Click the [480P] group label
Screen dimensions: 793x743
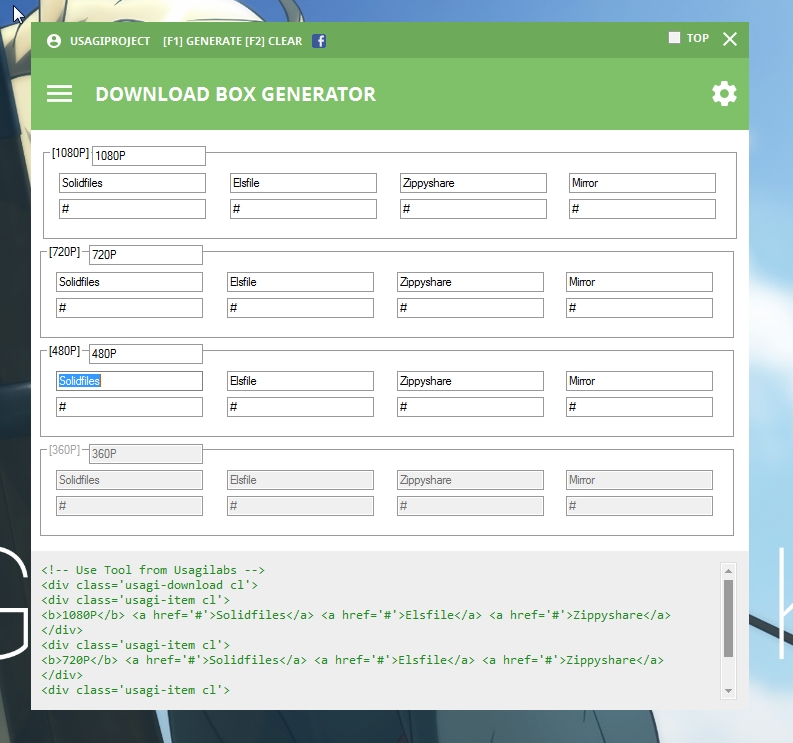point(64,351)
